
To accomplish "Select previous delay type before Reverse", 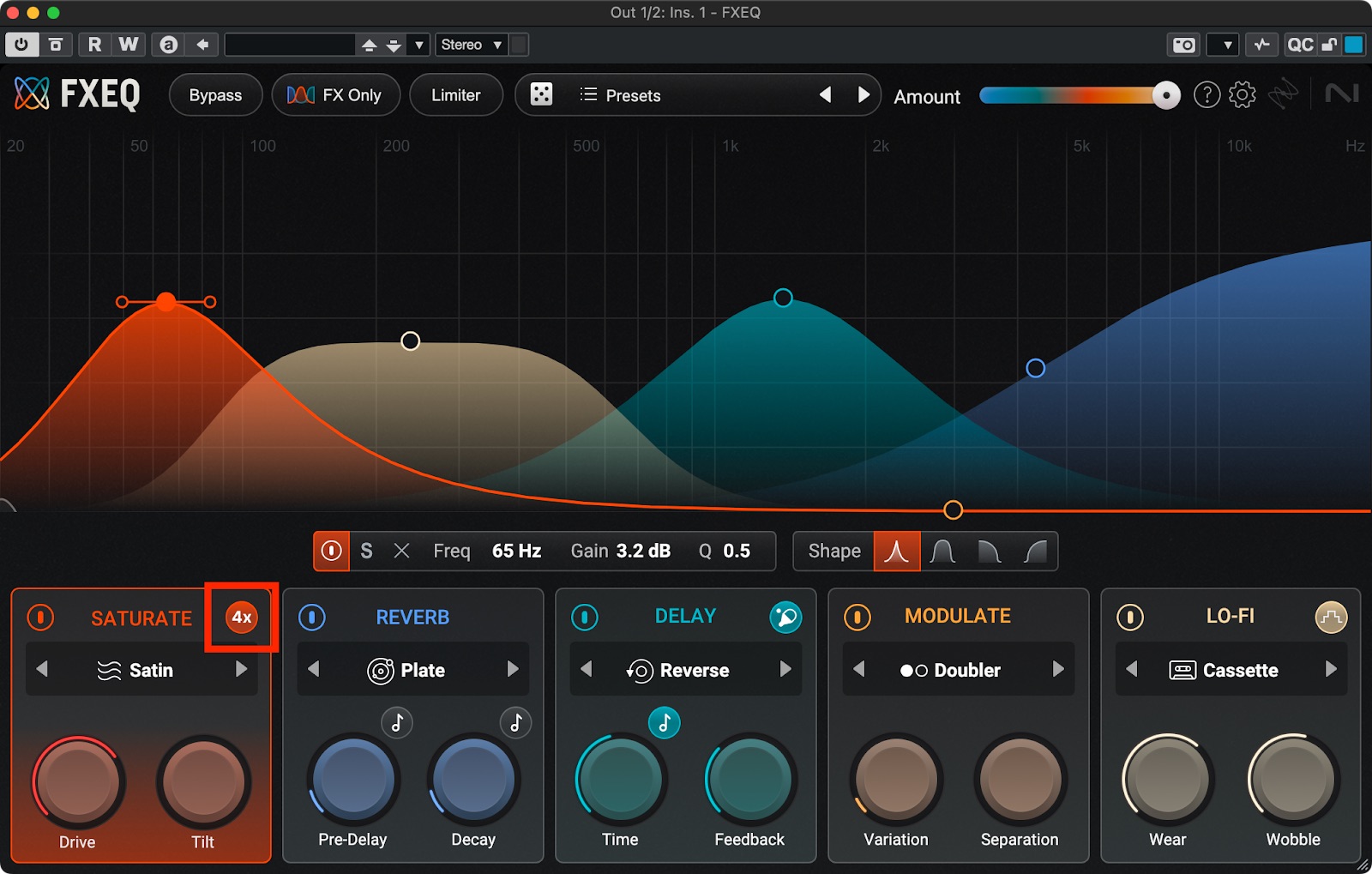I will tap(587, 669).
